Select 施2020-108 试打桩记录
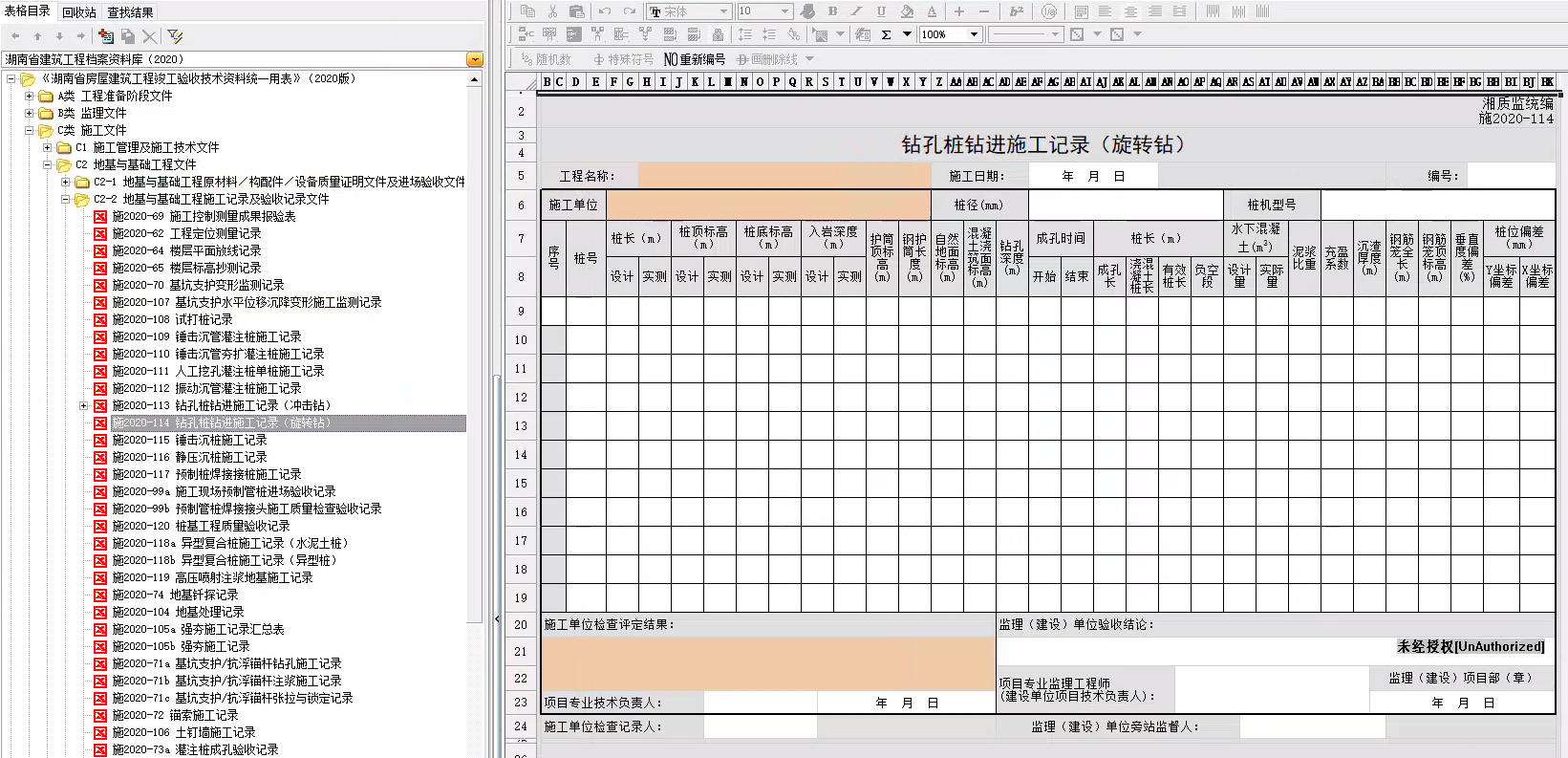The width and height of the screenshot is (1568, 758). click(x=173, y=320)
